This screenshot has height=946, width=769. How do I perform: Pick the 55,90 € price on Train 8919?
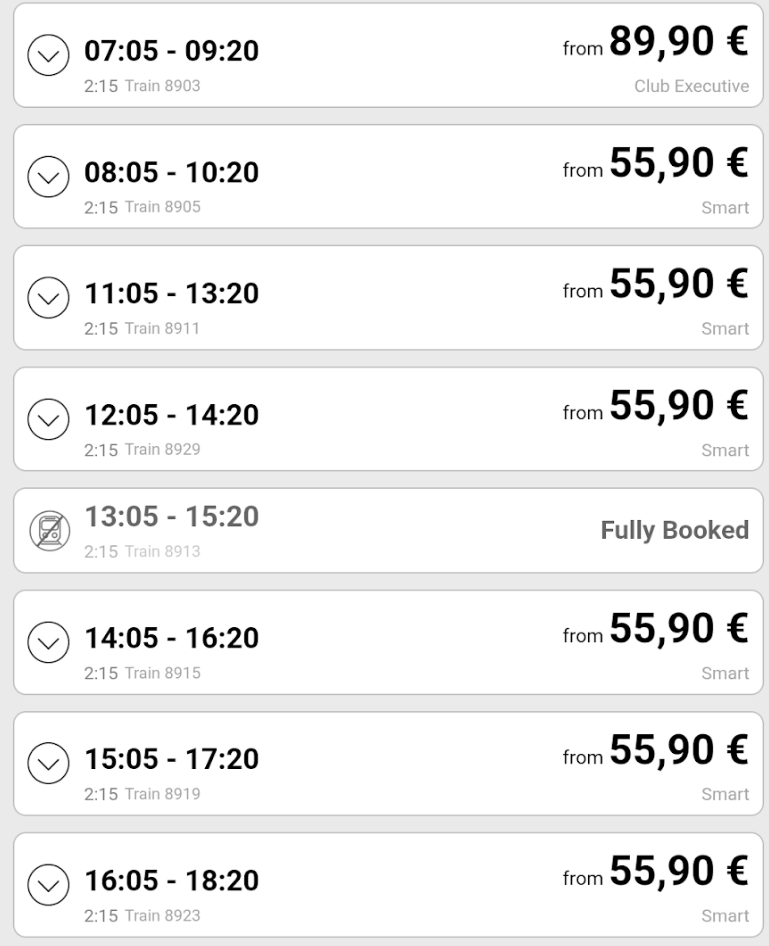pos(678,751)
